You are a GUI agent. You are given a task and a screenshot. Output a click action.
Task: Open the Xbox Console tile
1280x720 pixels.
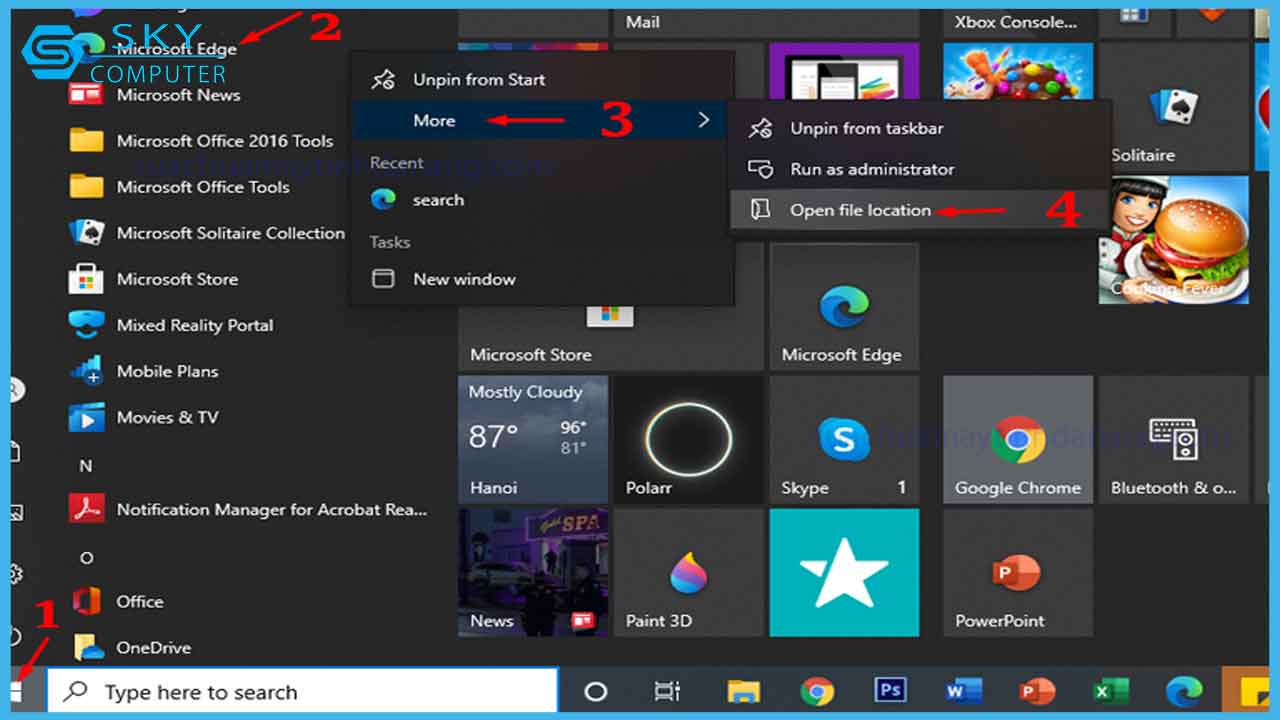click(1018, 23)
